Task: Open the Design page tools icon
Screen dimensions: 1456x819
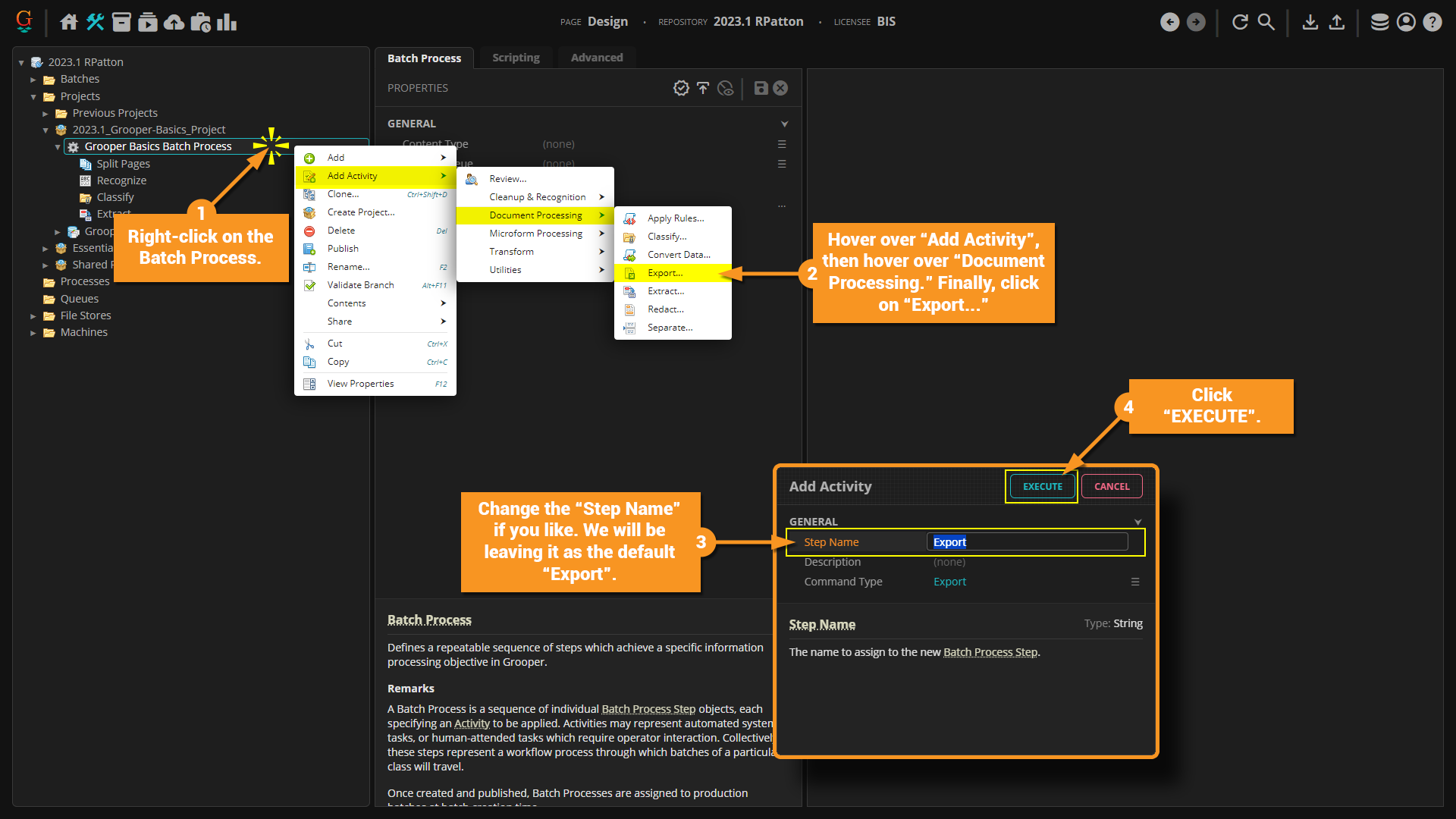Action: 95,22
